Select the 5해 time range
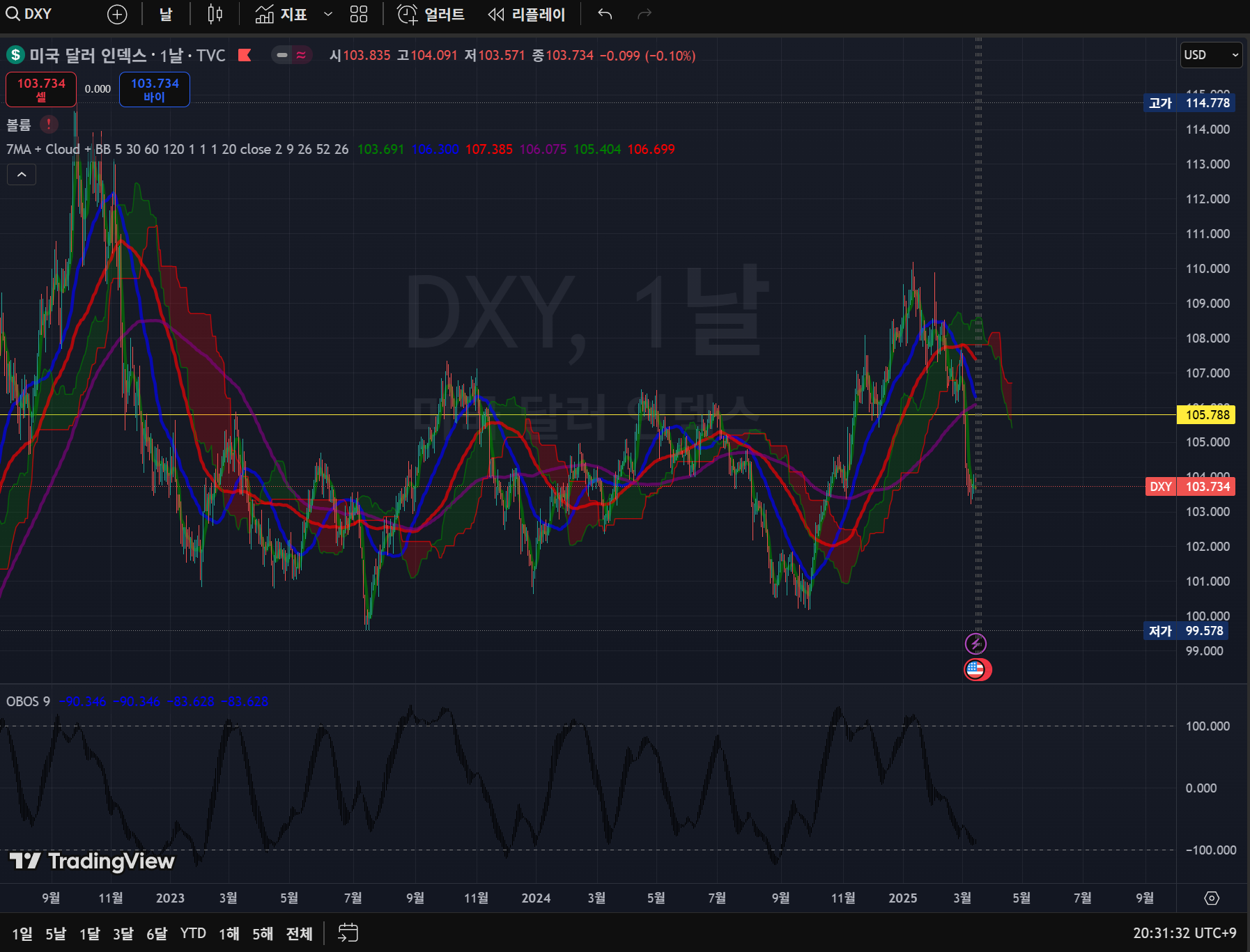 (x=263, y=933)
